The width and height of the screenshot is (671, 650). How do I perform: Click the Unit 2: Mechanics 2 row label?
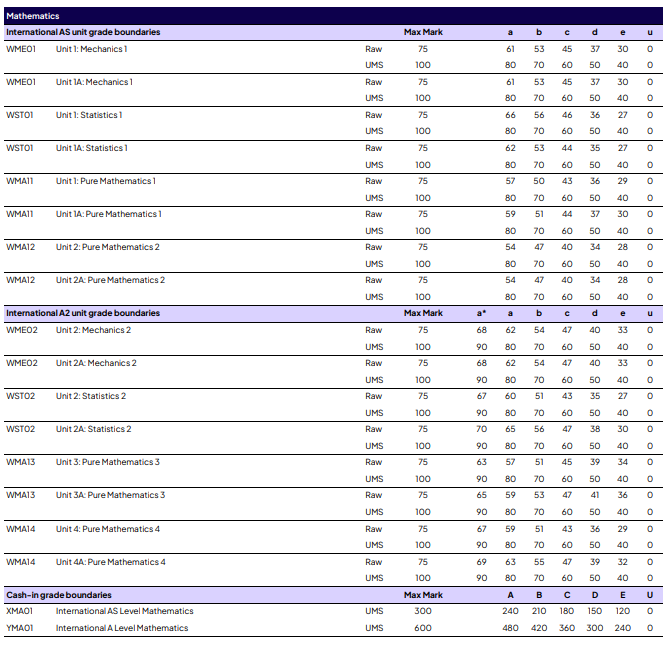(x=93, y=330)
